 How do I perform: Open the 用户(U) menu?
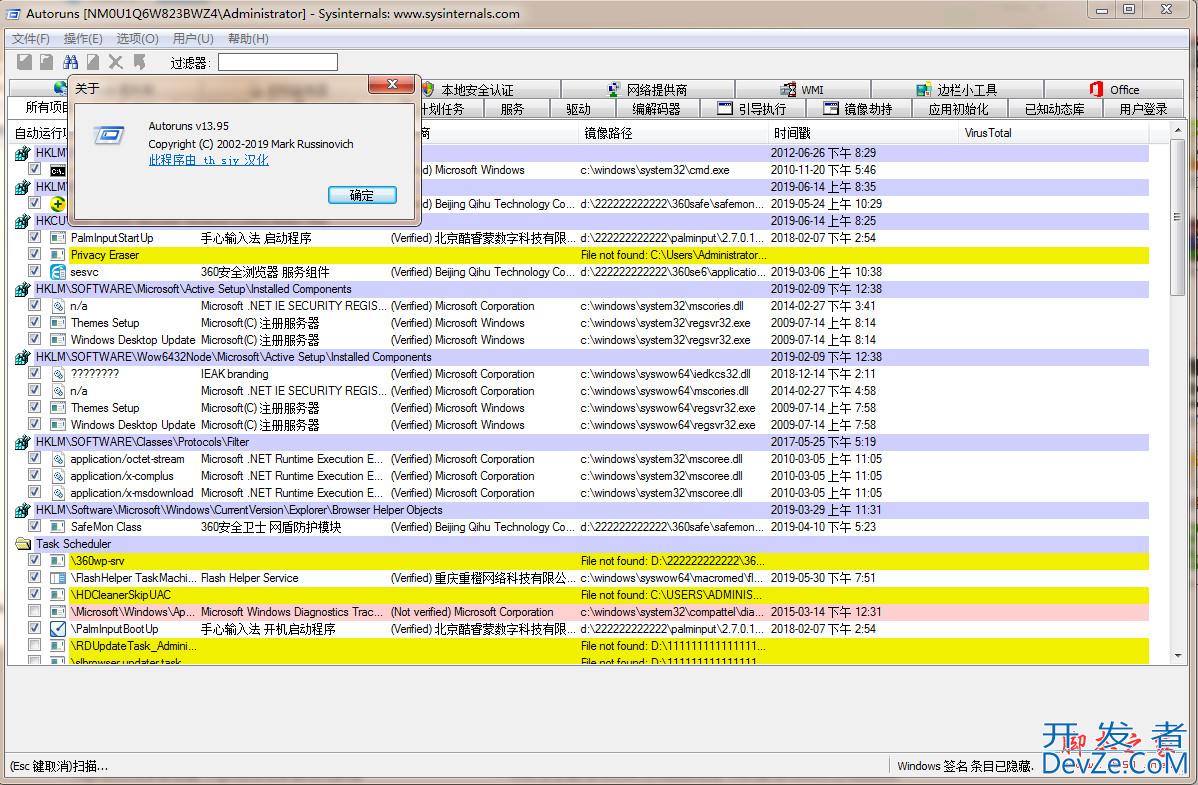(193, 39)
